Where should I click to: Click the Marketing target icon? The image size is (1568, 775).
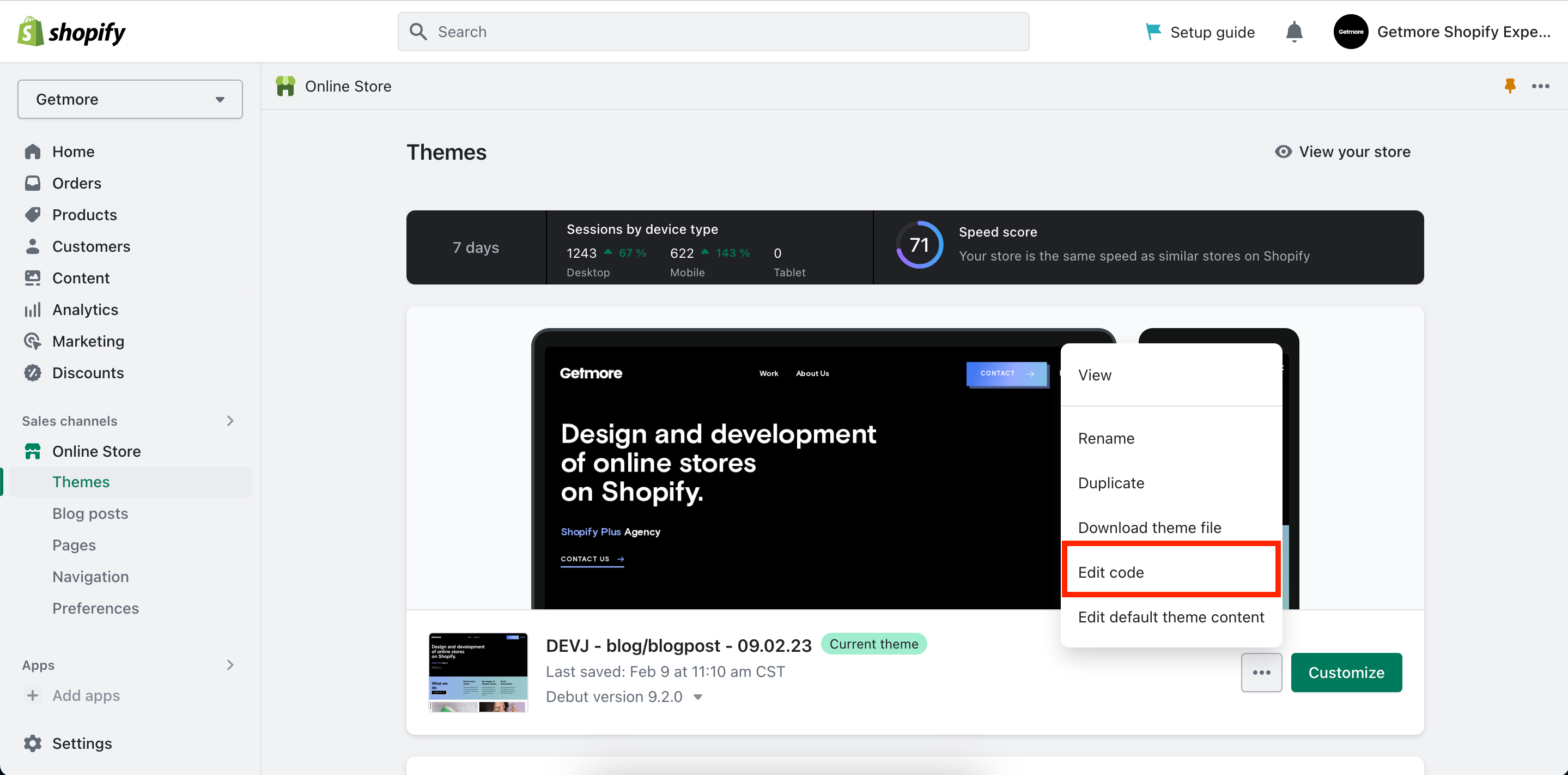click(x=33, y=342)
